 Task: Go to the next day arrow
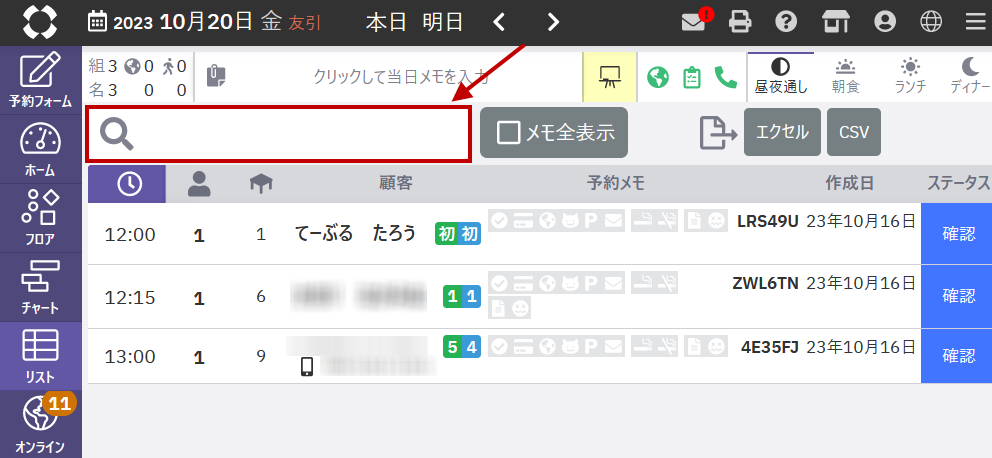pos(553,21)
